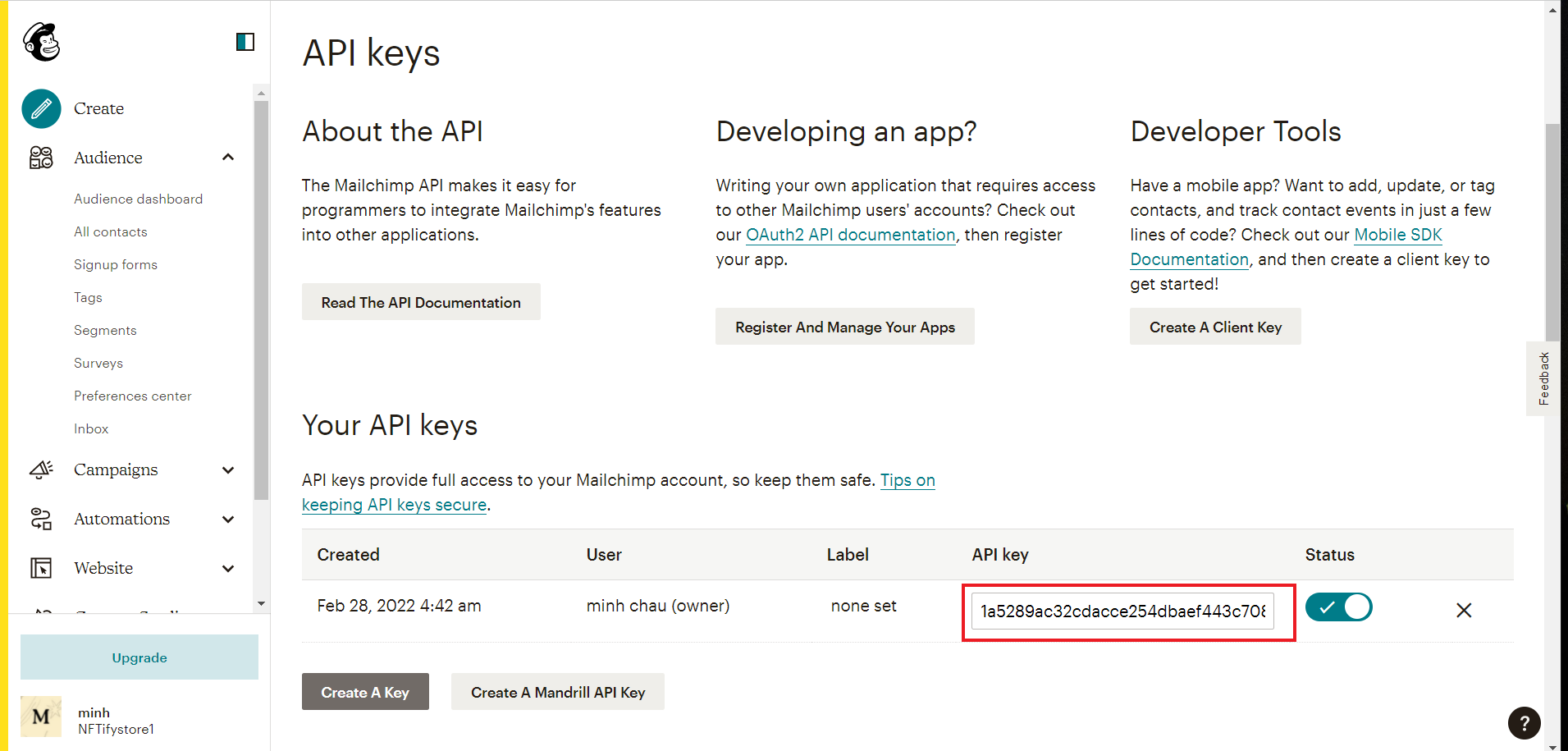Toggle the API key status switch
This screenshot has width=1568, height=751.
pos(1339,607)
